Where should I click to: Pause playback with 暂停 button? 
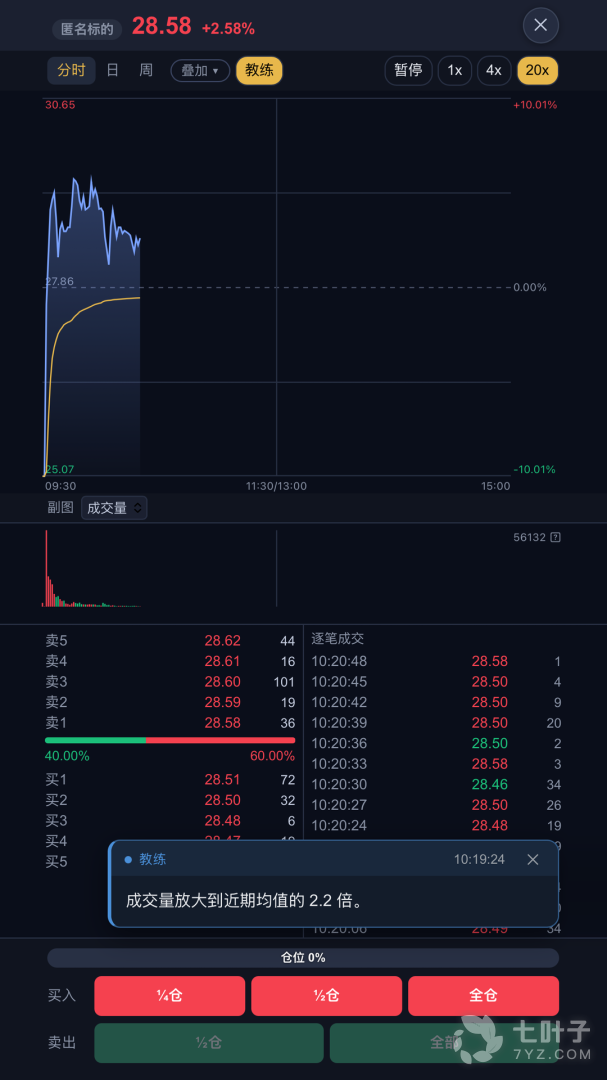(408, 70)
